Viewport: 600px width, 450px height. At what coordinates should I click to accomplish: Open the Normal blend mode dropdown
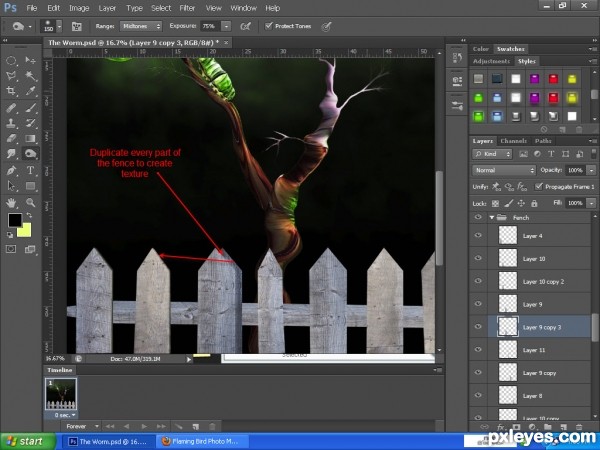(504, 170)
